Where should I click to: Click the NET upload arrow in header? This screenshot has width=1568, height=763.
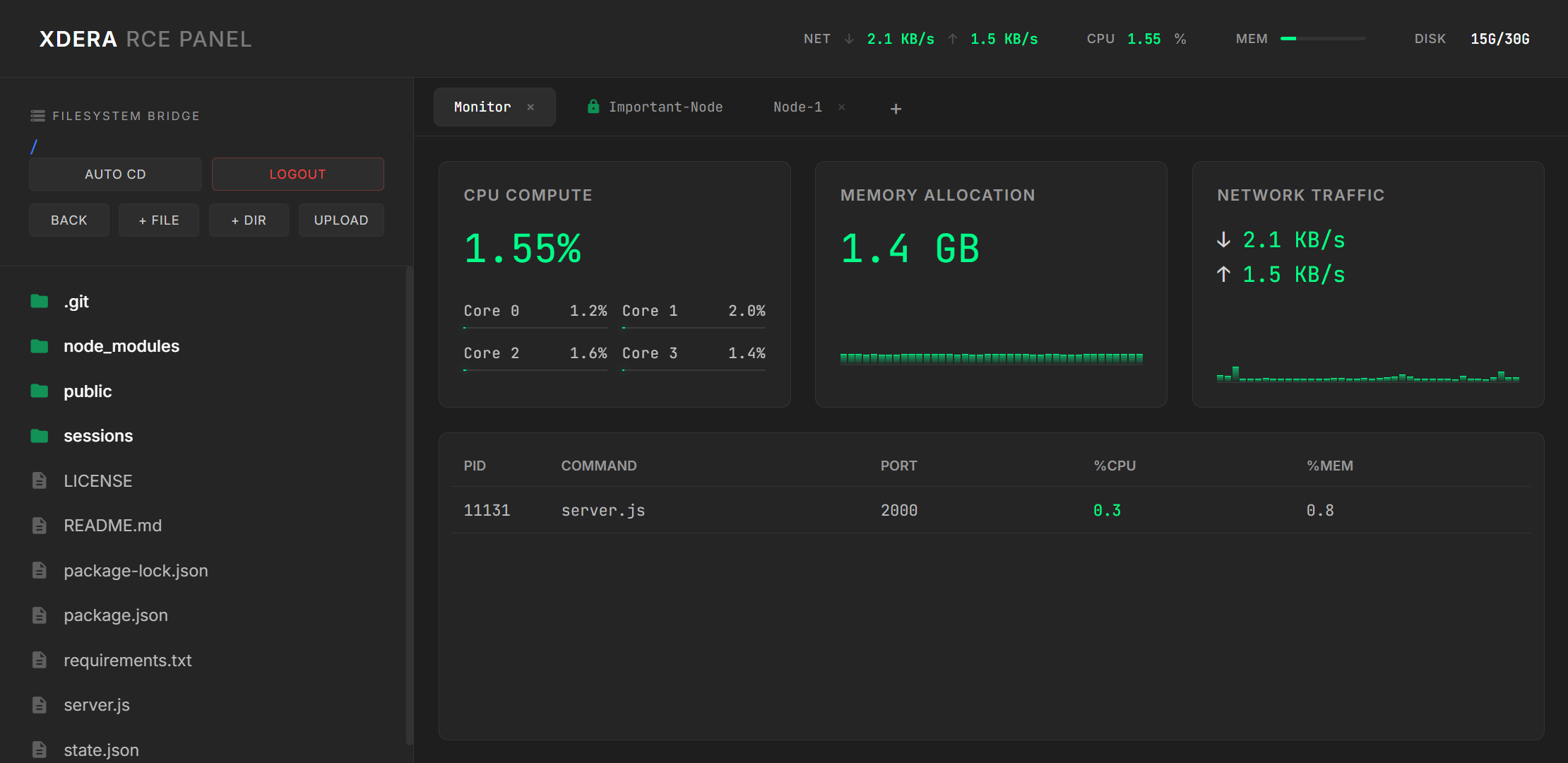953,39
